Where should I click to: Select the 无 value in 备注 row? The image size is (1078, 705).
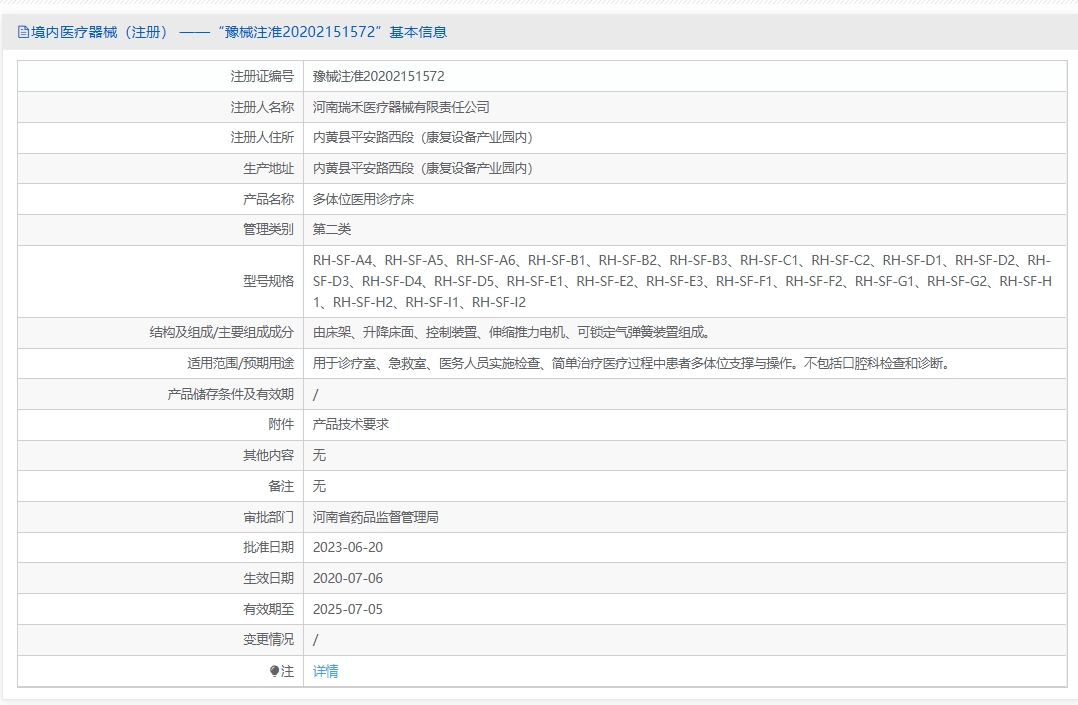tap(319, 486)
